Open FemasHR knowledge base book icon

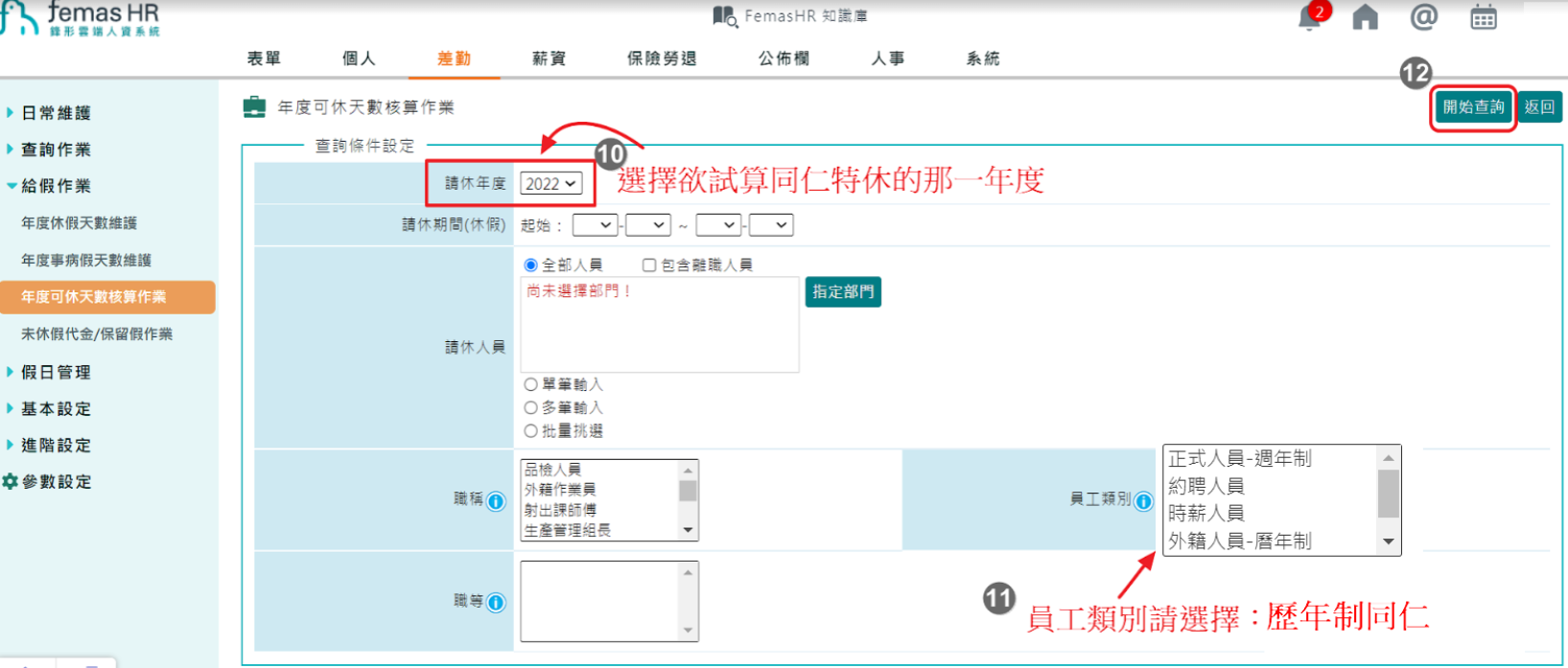coord(725,16)
